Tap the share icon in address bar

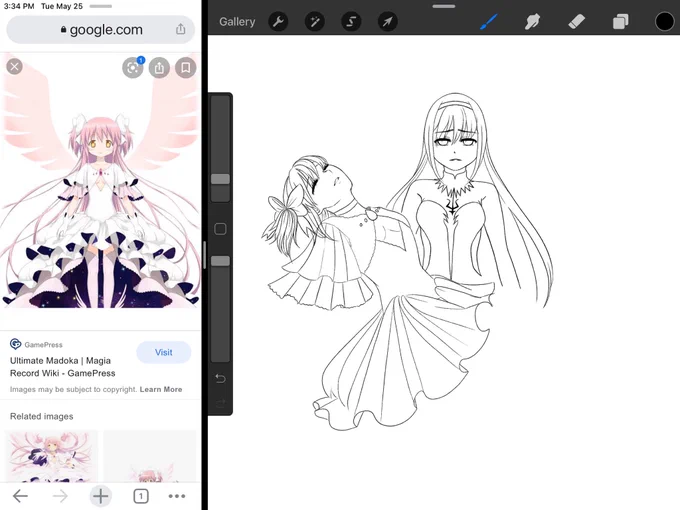(x=180, y=29)
